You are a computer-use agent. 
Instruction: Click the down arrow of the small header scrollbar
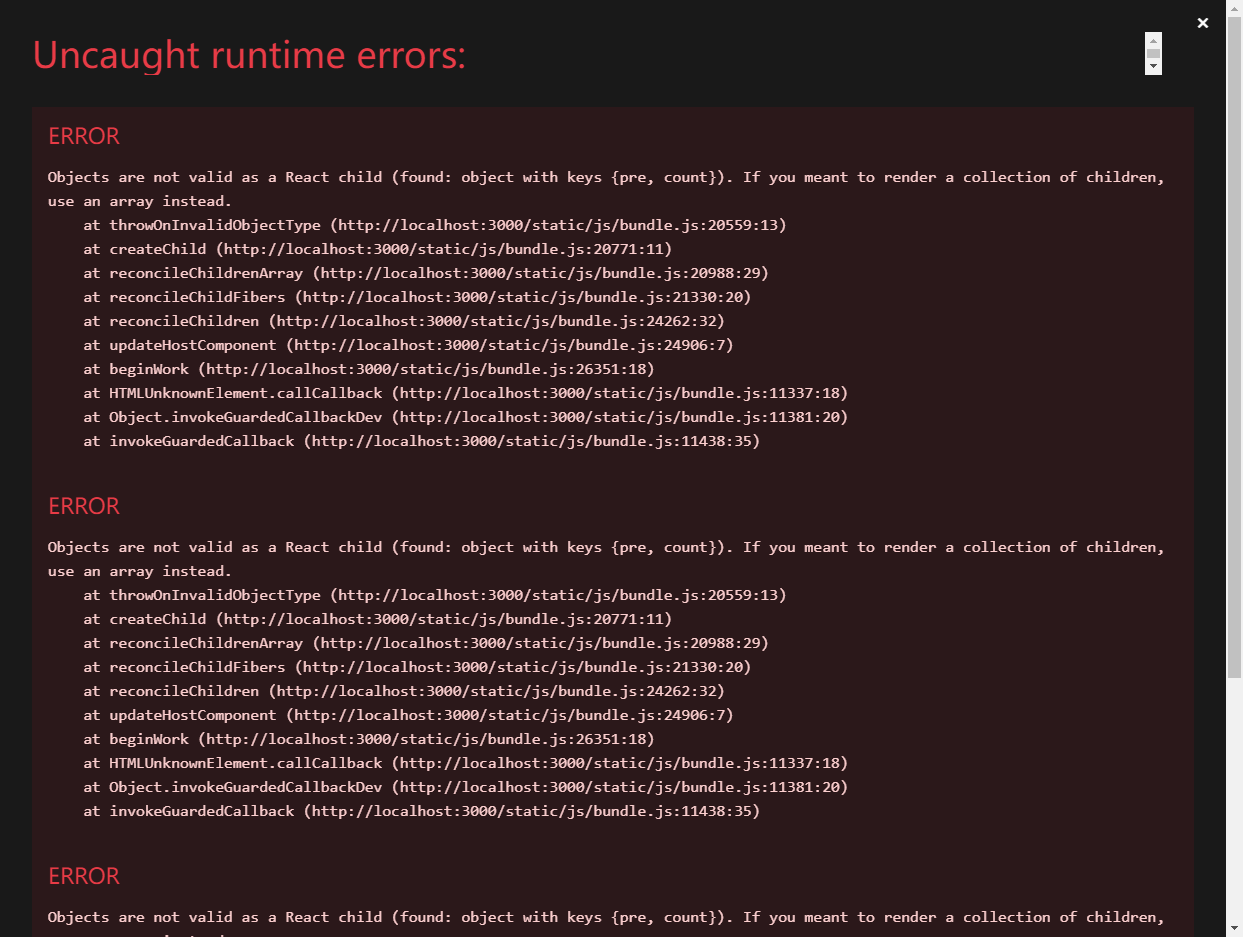click(1153, 66)
